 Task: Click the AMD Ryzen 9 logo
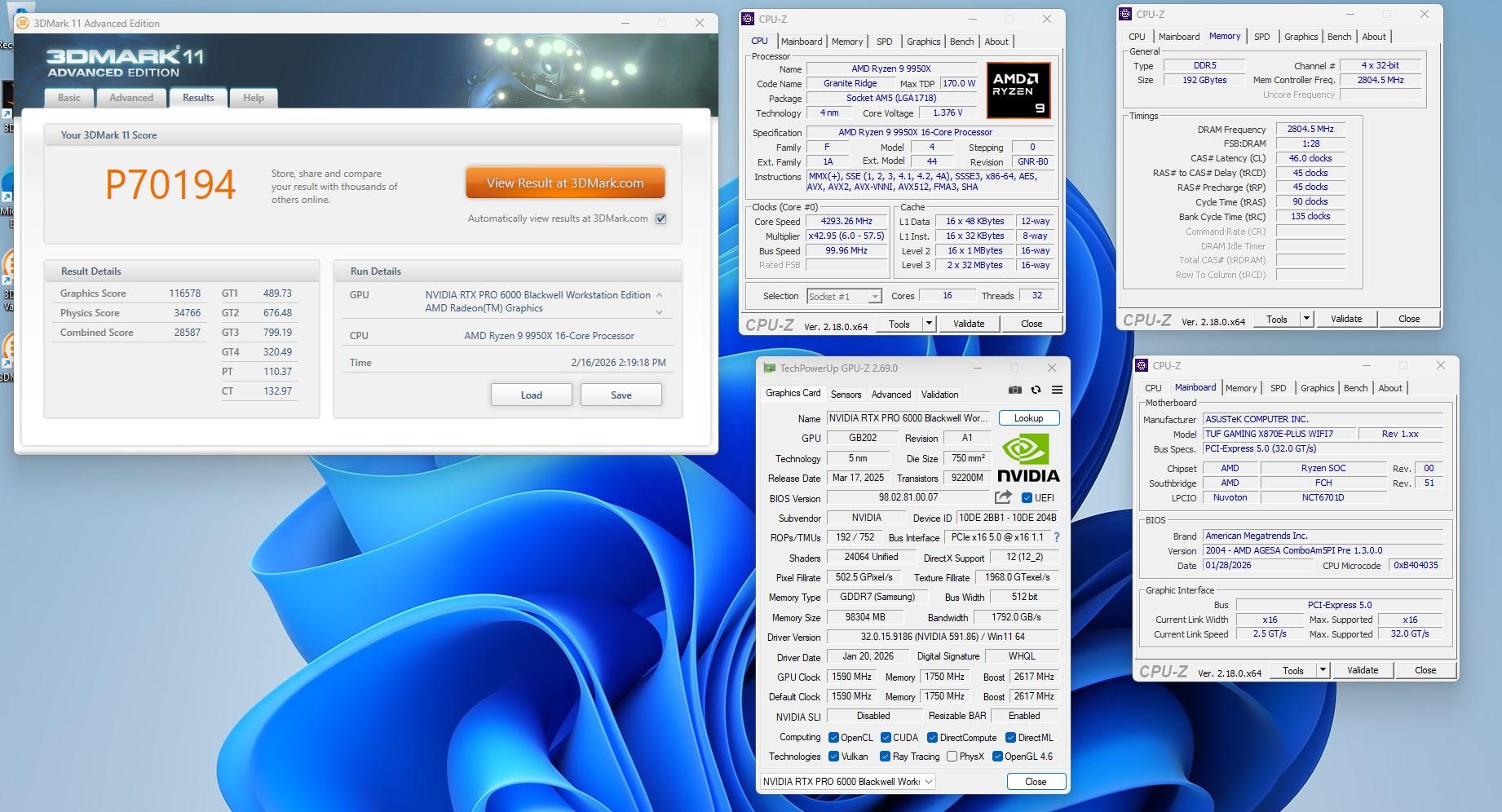click(x=1018, y=90)
